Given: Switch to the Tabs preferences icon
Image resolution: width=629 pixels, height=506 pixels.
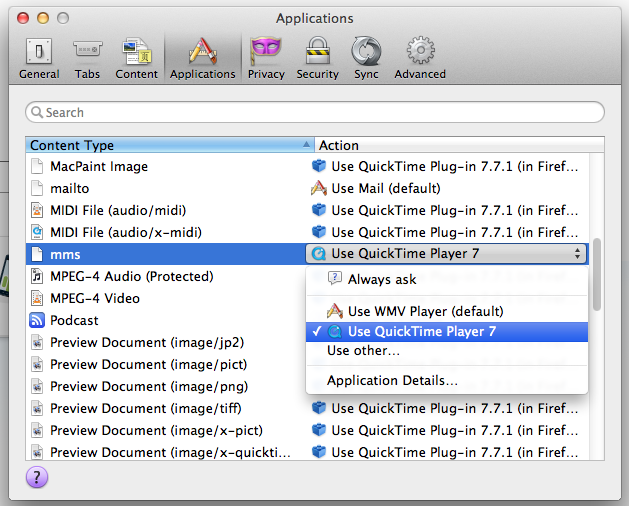Looking at the screenshot, I should (x=87, y=58).
